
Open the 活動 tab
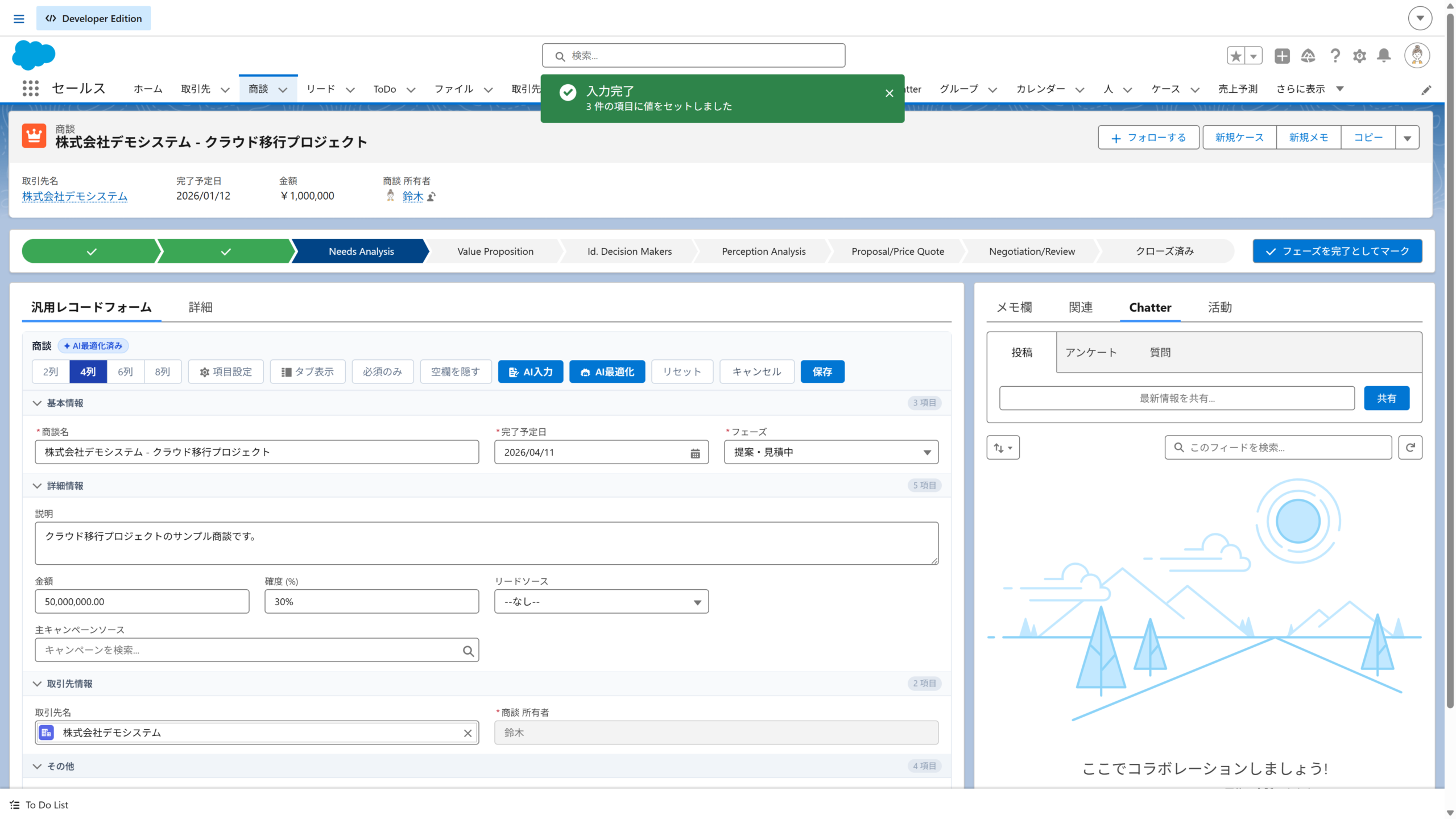point(1219,308)
